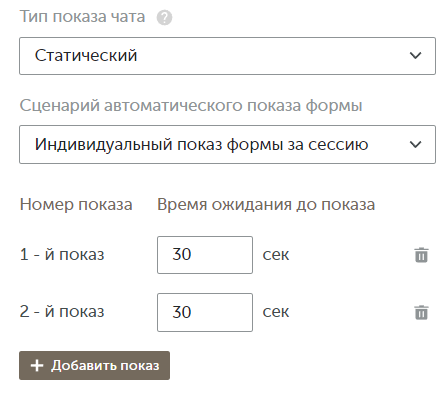447x399 pixels.
Task: Click the сек unit in first row
Action: [x=276, y=255]
